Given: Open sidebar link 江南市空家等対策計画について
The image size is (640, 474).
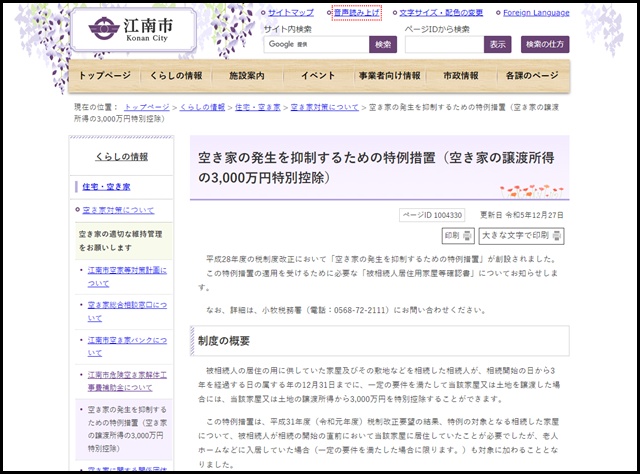Looking at the screenshot, I should click(x=127, y=277).
